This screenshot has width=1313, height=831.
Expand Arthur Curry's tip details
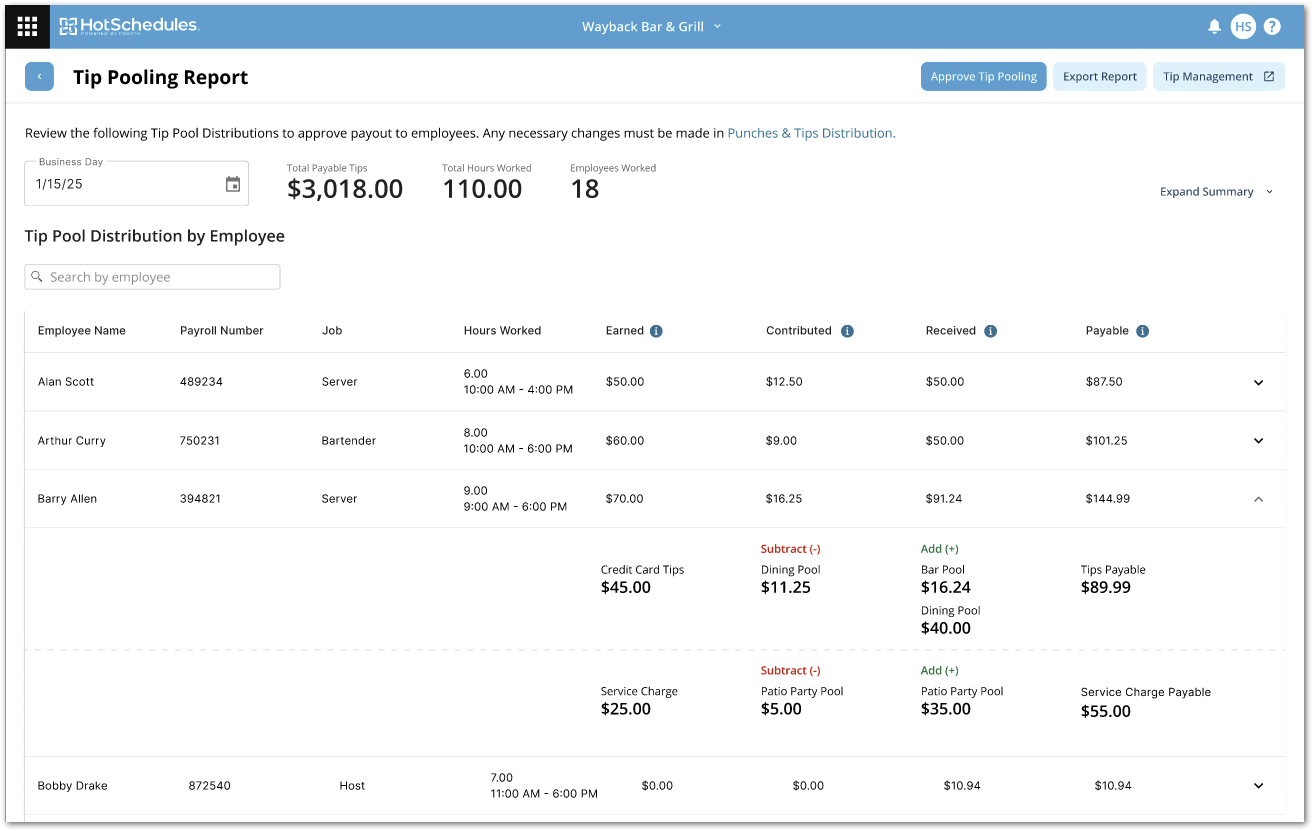click(1258, 441)
